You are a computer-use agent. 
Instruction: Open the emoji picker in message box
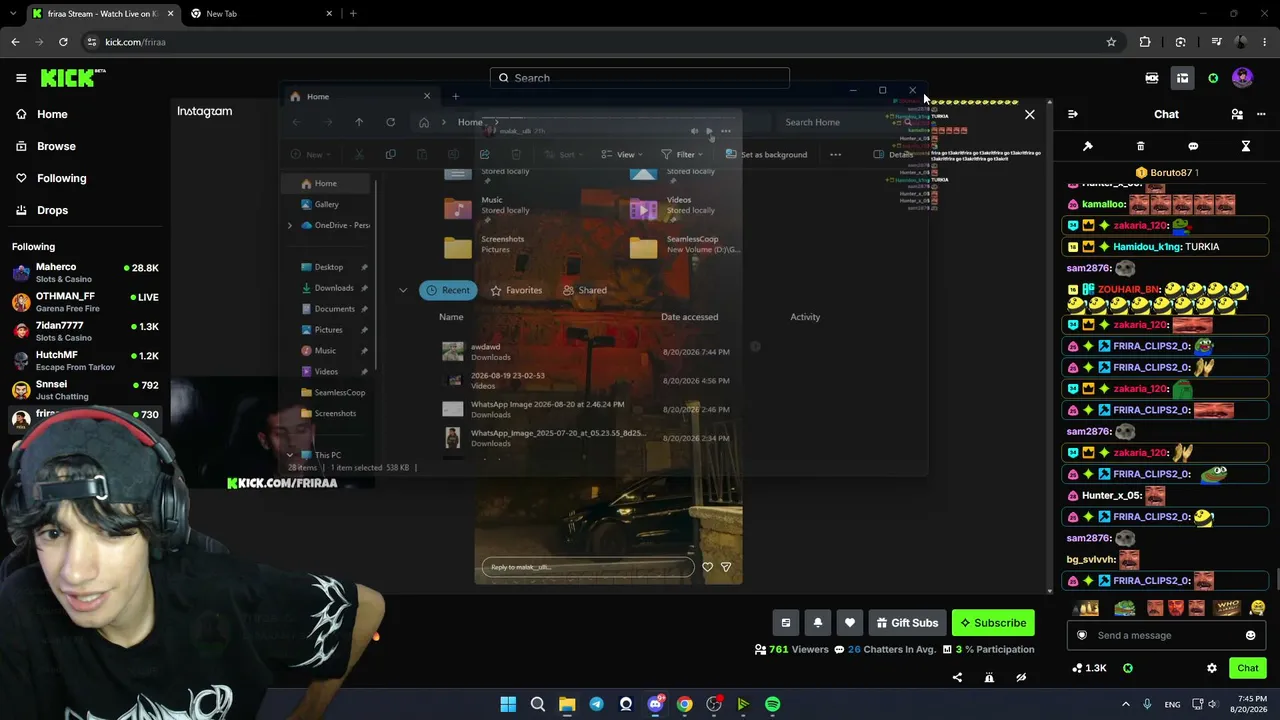(1250, 635)
